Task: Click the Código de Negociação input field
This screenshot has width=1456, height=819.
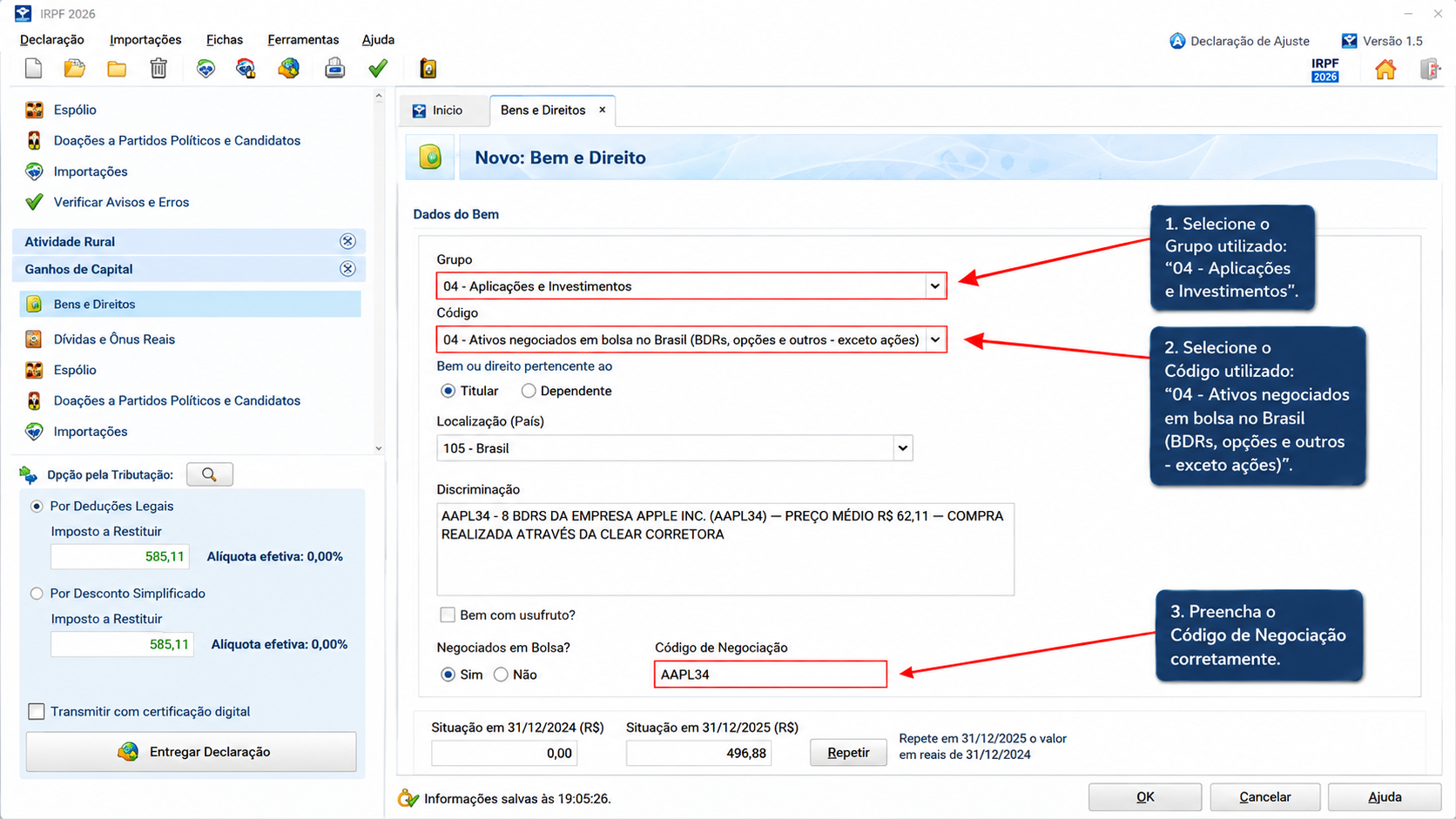Action: pyautogui.click(x=771, y=675)
